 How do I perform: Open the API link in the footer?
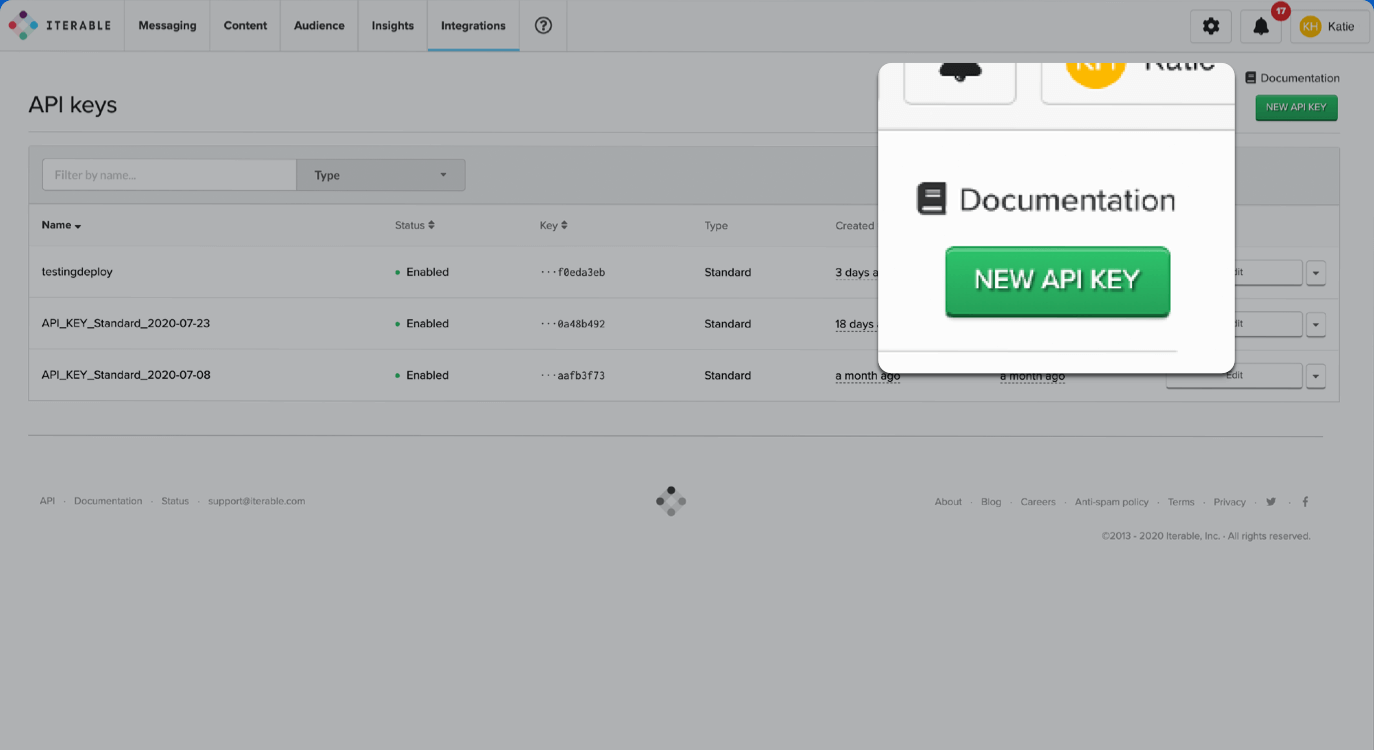click(x=47, y=501)
